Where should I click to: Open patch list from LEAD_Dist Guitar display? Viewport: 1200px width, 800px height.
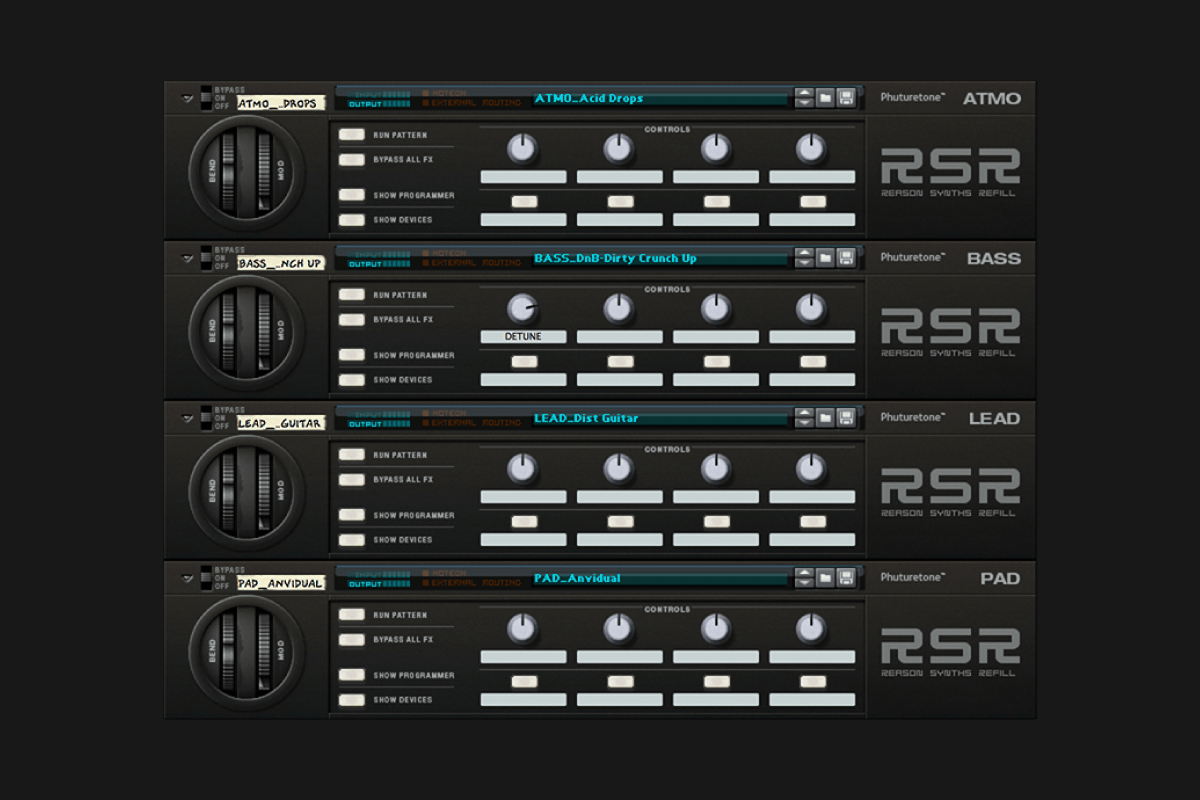pyautogui.click(x=660, y=418)
